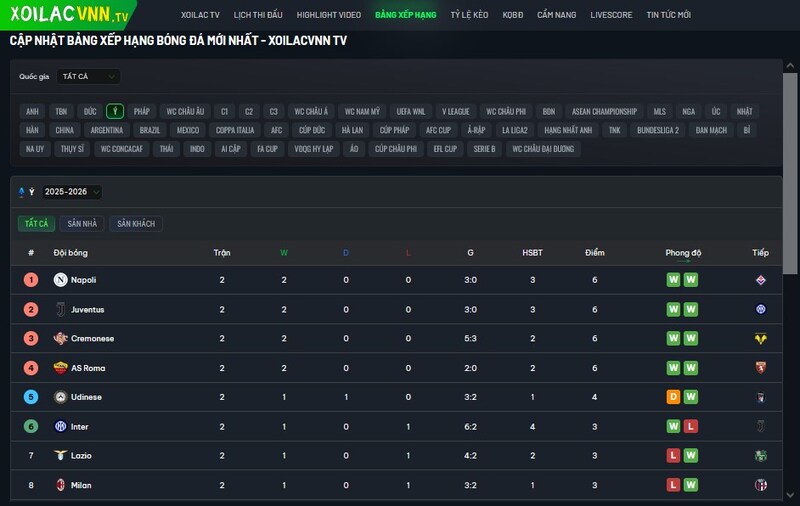Open the 2025-2026 season dropdown
Image resolution: width=800 pixels, height=506 pixels.
[71, 192]
